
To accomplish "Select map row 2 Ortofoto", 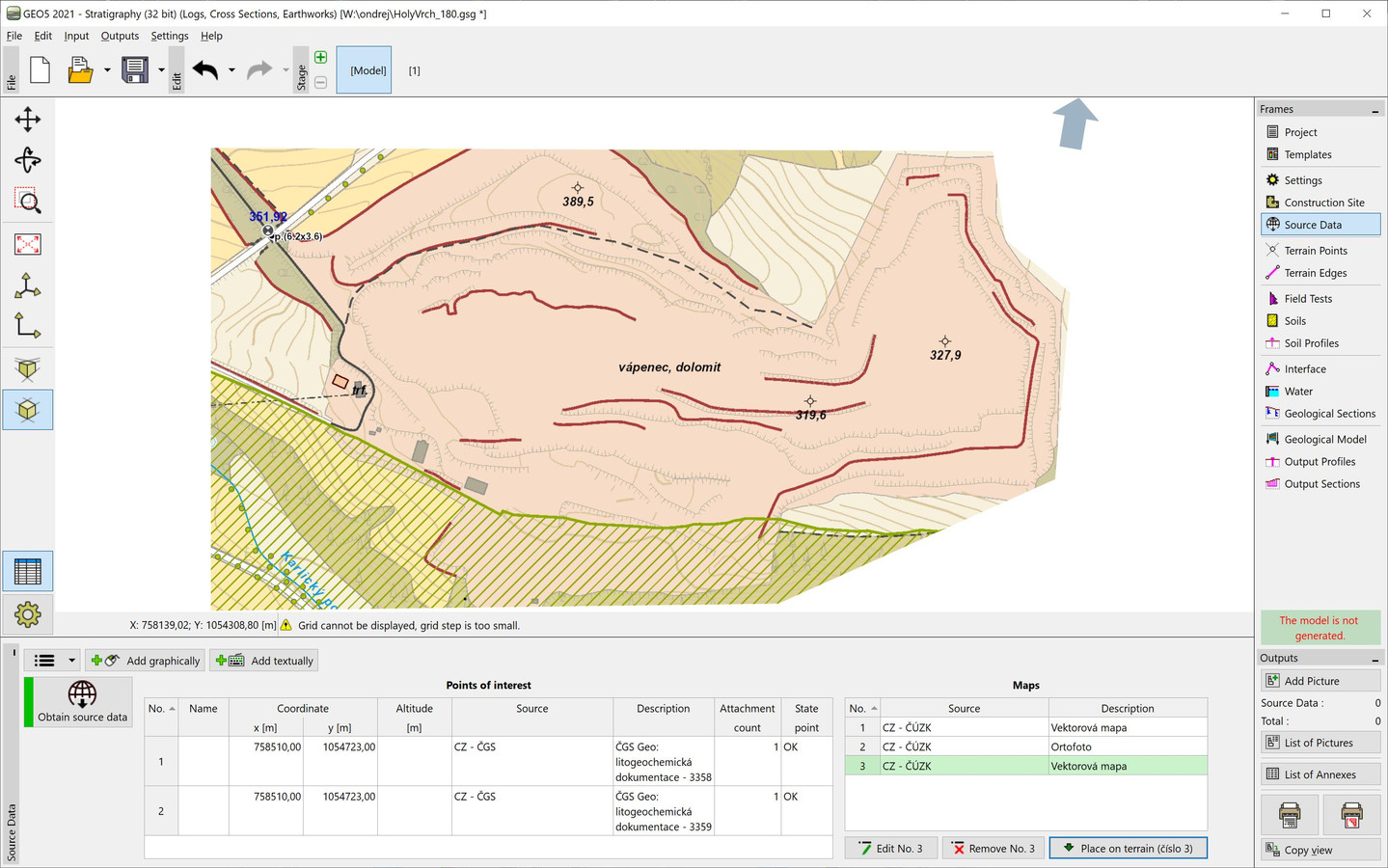I will point(1071,746).
